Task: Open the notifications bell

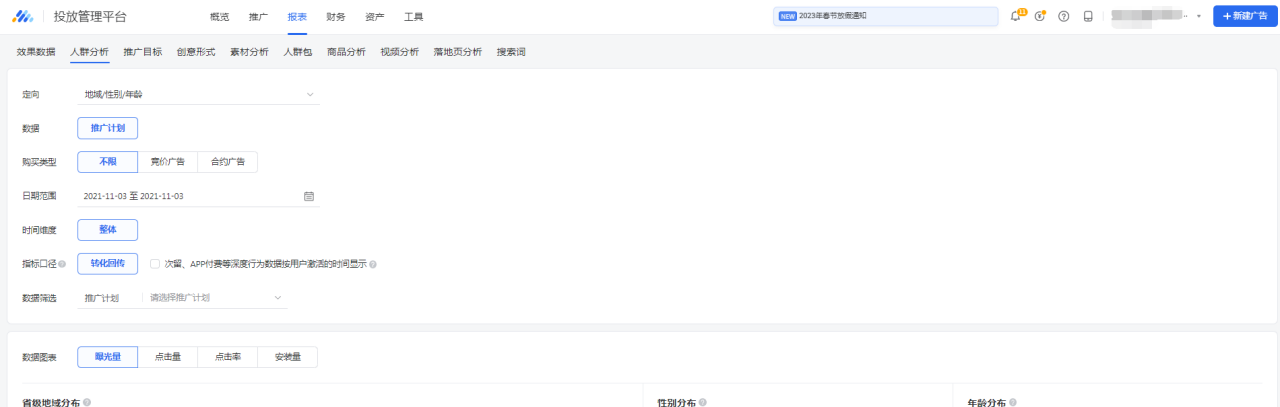Action: [1016, 16]
